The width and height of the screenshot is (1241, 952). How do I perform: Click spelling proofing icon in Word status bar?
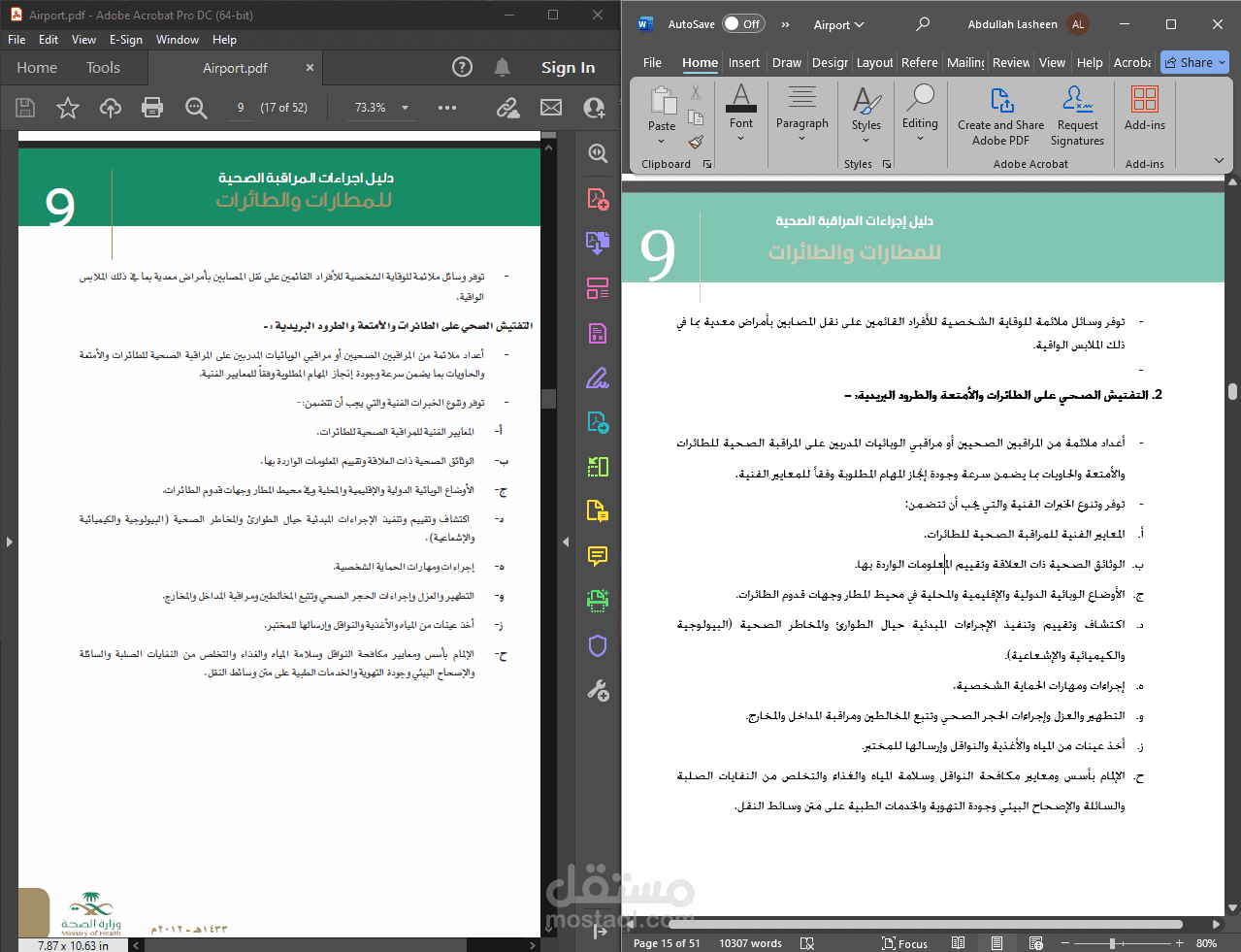pyautogui.click(x=807, y=943)
